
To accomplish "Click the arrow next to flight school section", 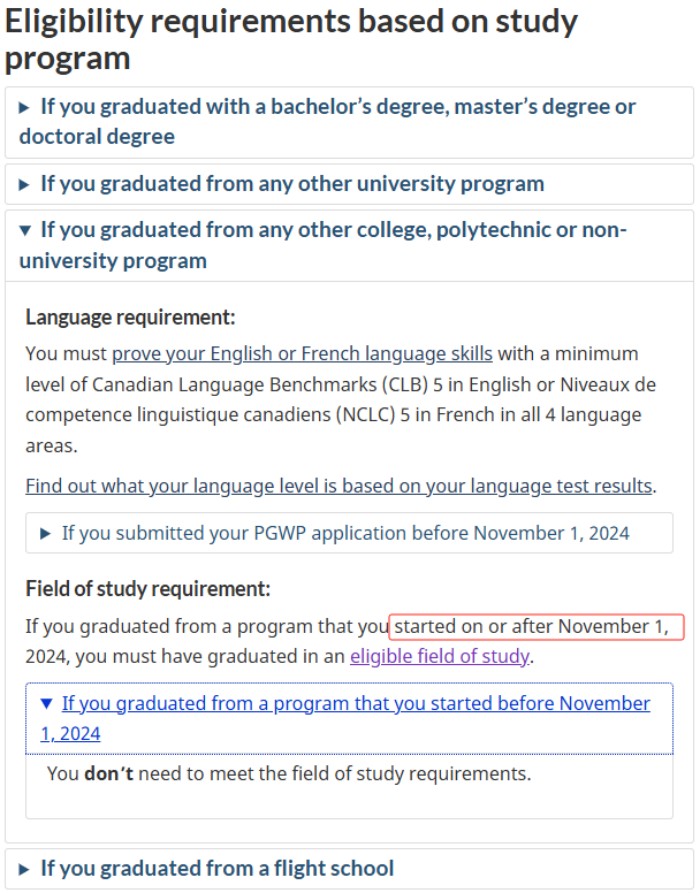I will tap(25, 868).
